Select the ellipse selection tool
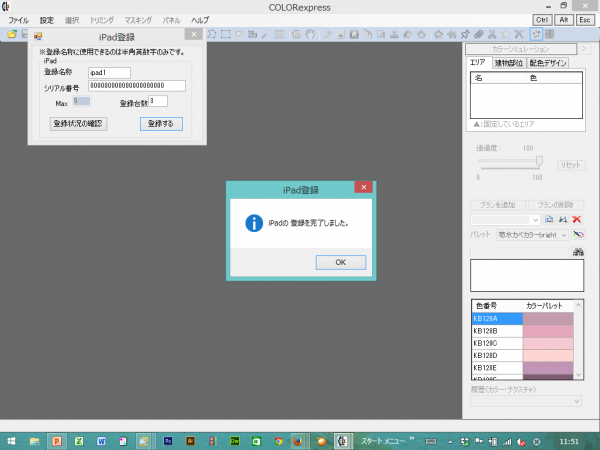Viewport: 600px width, 450px height. pos(239,34)
